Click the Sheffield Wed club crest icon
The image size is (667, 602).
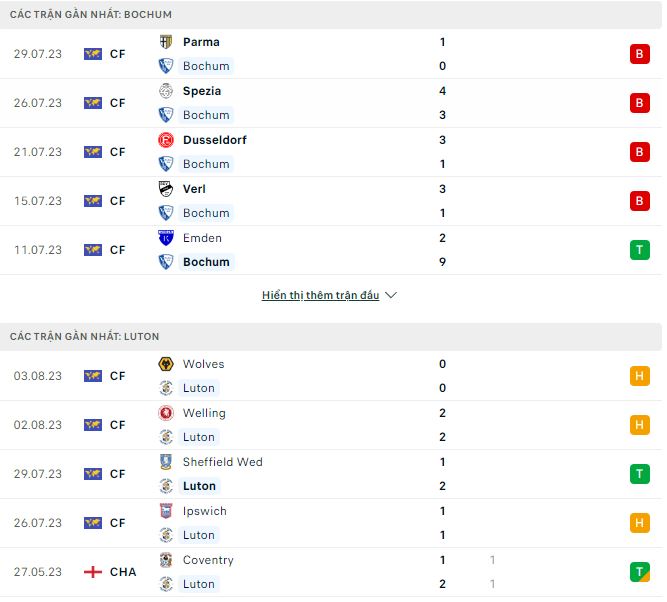point(166,462)
